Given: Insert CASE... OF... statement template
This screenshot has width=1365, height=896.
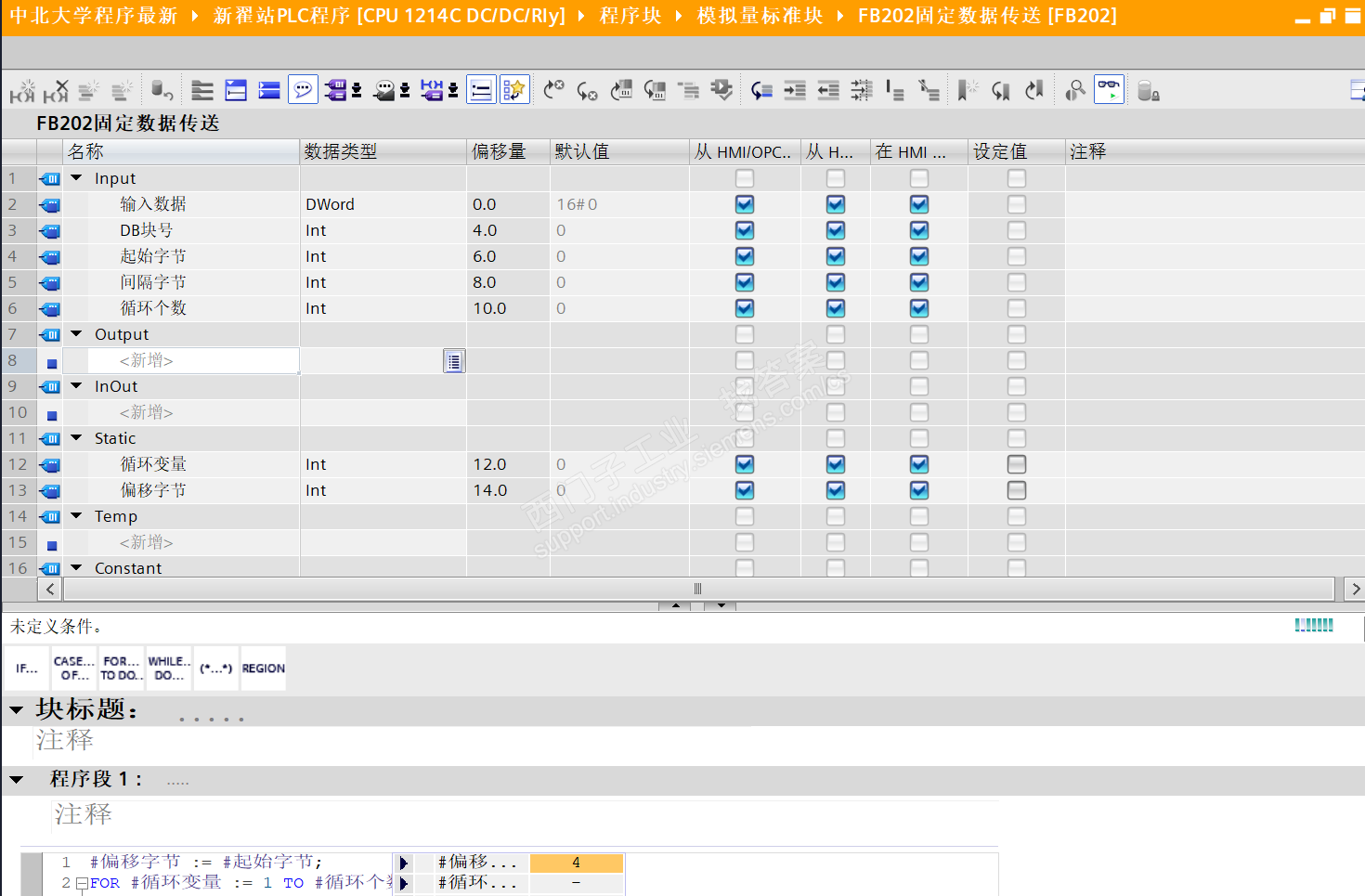Looking at the screenshot, I should [74, 669].
